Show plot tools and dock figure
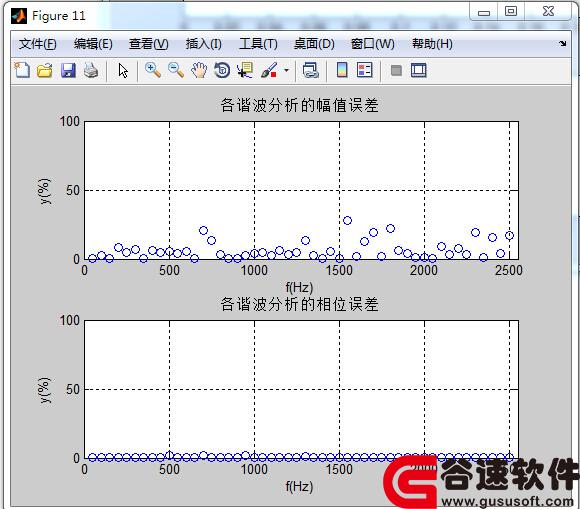The image size is (580, 509). [x=419, y=70]
